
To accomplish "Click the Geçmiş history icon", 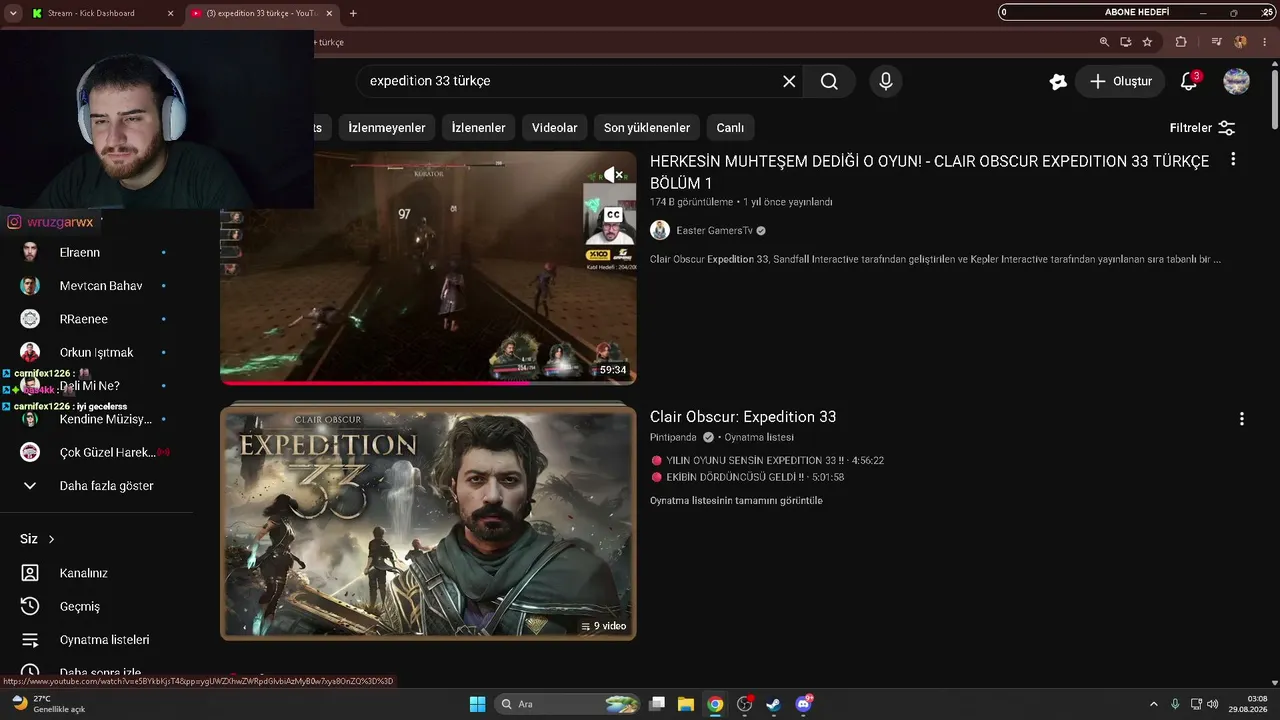I will (30, 606).
